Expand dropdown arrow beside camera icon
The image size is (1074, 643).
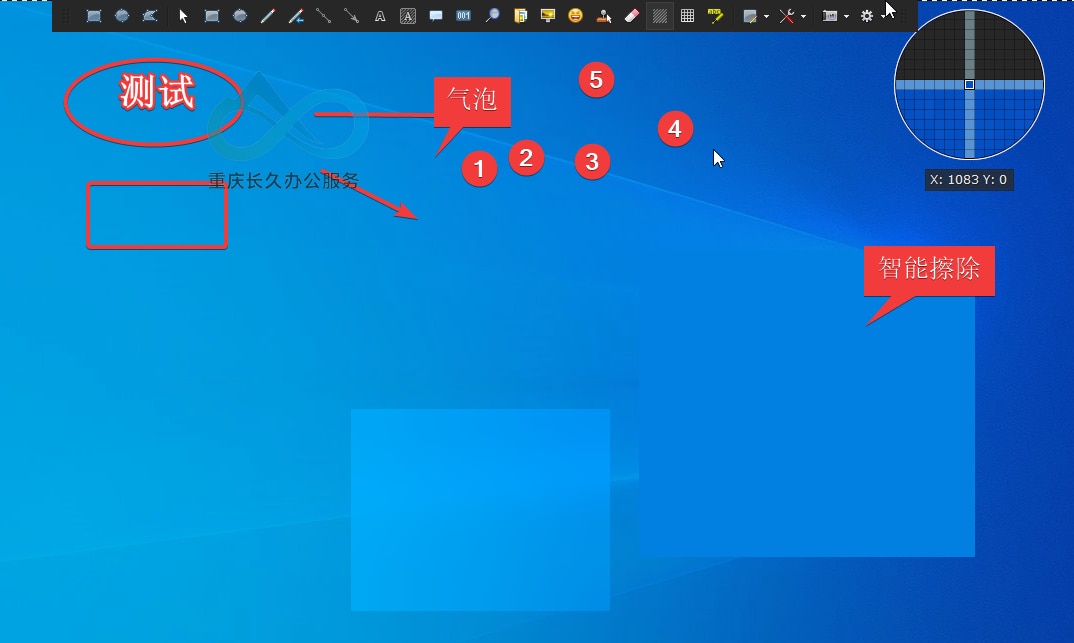pos(847,16)
